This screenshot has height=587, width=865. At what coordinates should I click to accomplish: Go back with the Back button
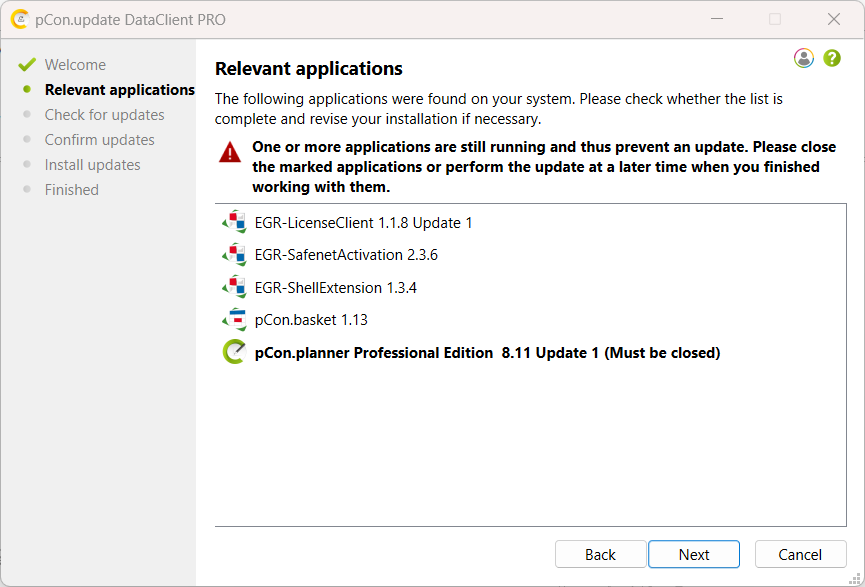(x=600, y=554)
